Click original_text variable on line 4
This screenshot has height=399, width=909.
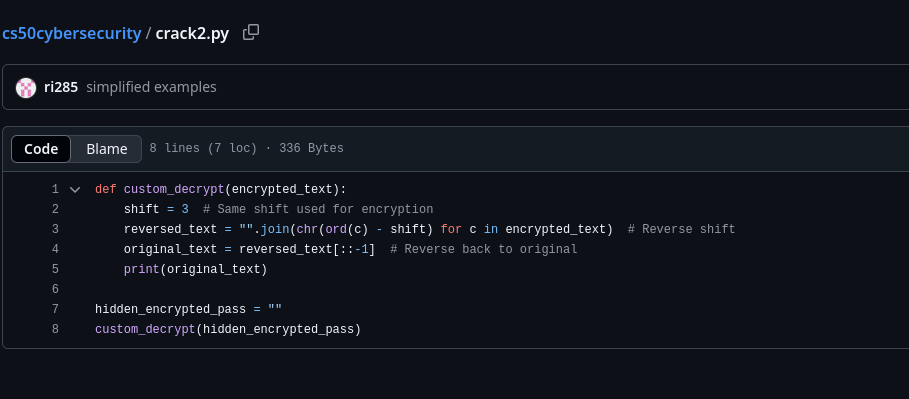(x=170, y=249)
